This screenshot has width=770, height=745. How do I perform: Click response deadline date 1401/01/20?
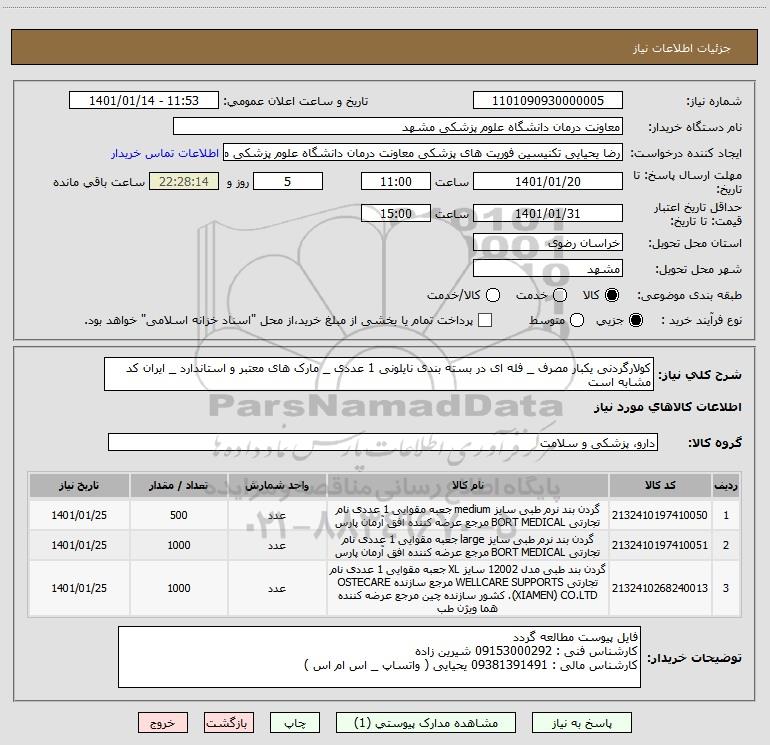[548, 181]
